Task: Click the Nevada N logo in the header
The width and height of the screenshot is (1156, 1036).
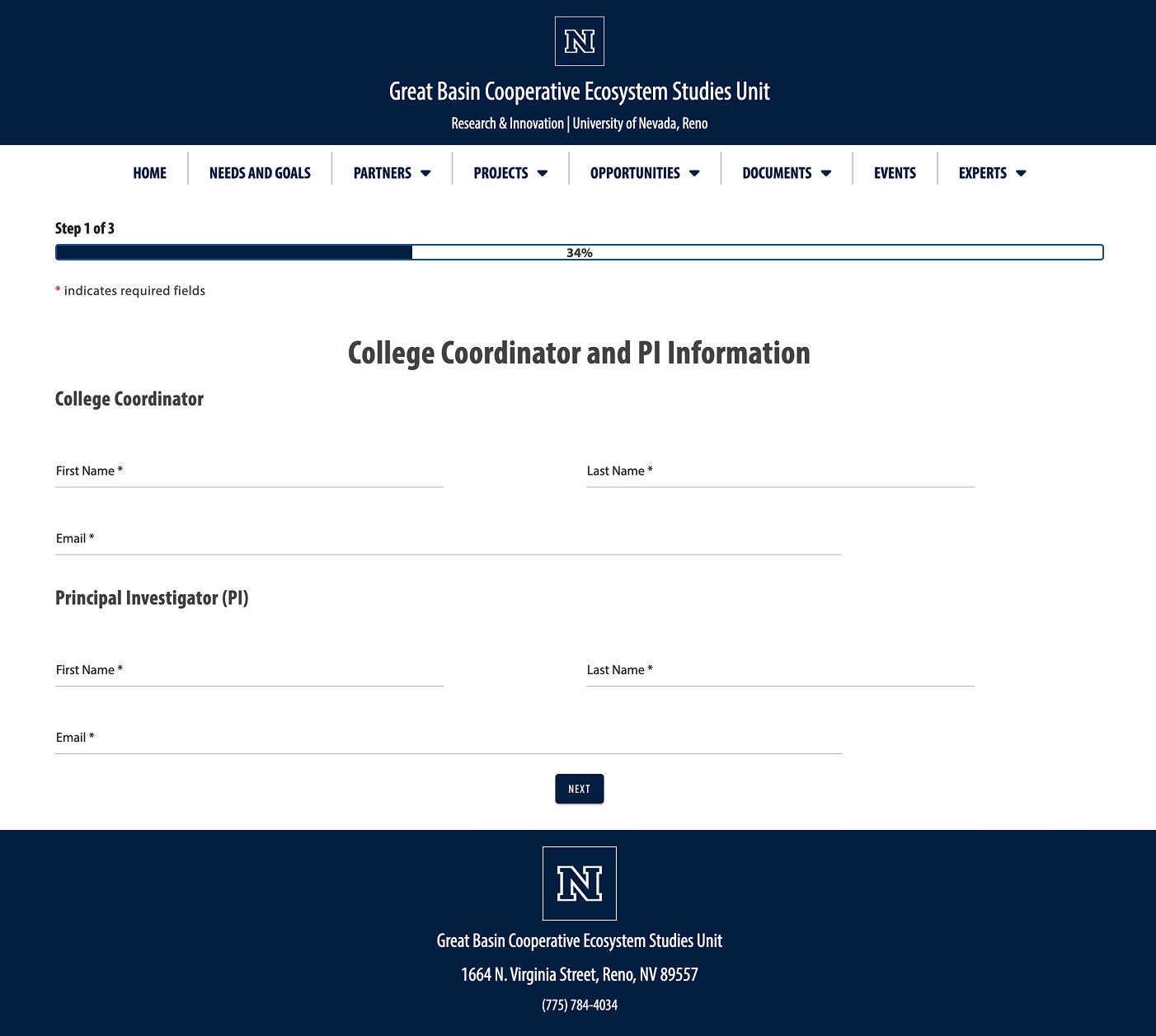Action: click(x=578, y=40)
